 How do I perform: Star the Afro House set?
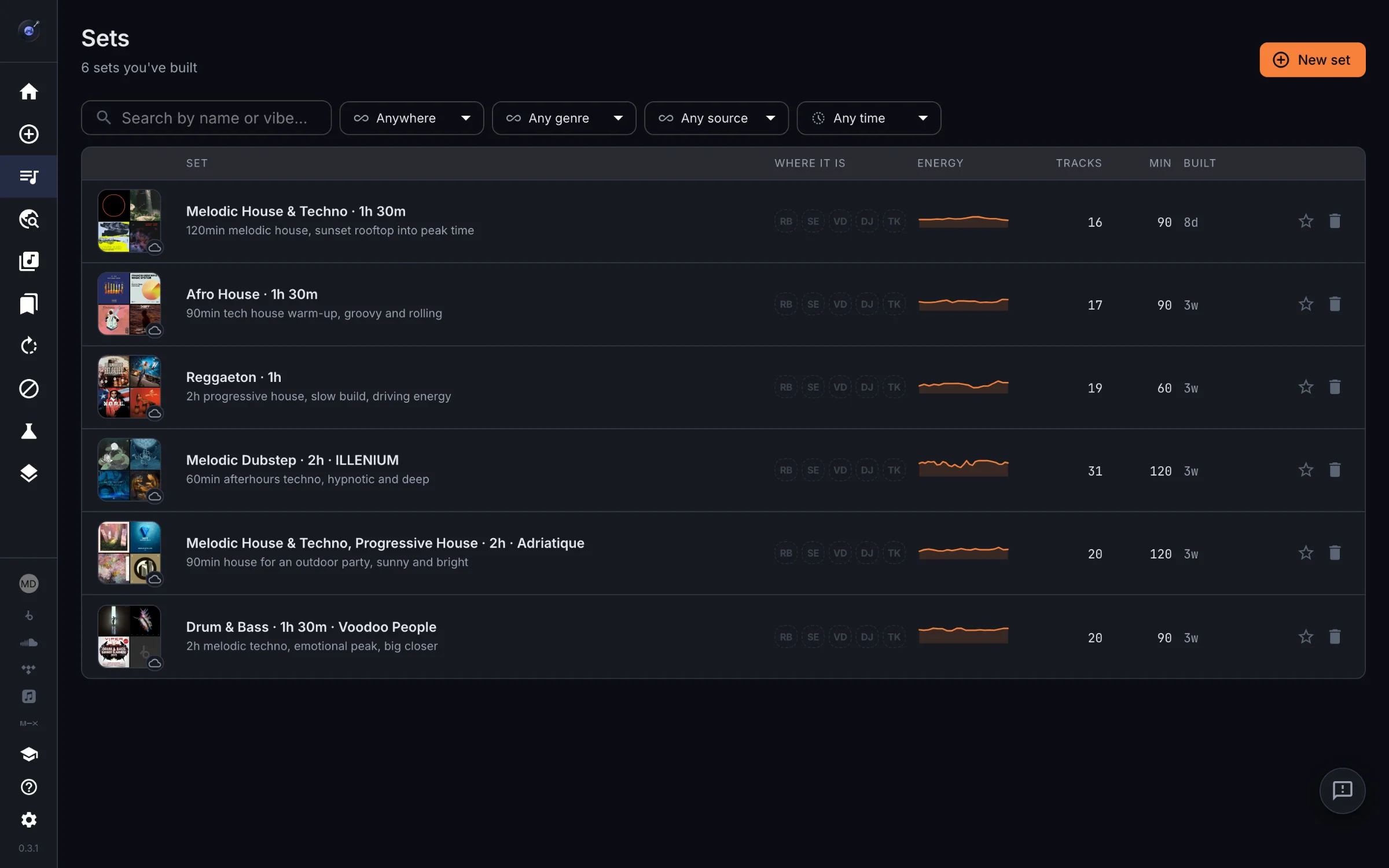pos(1306,304)
